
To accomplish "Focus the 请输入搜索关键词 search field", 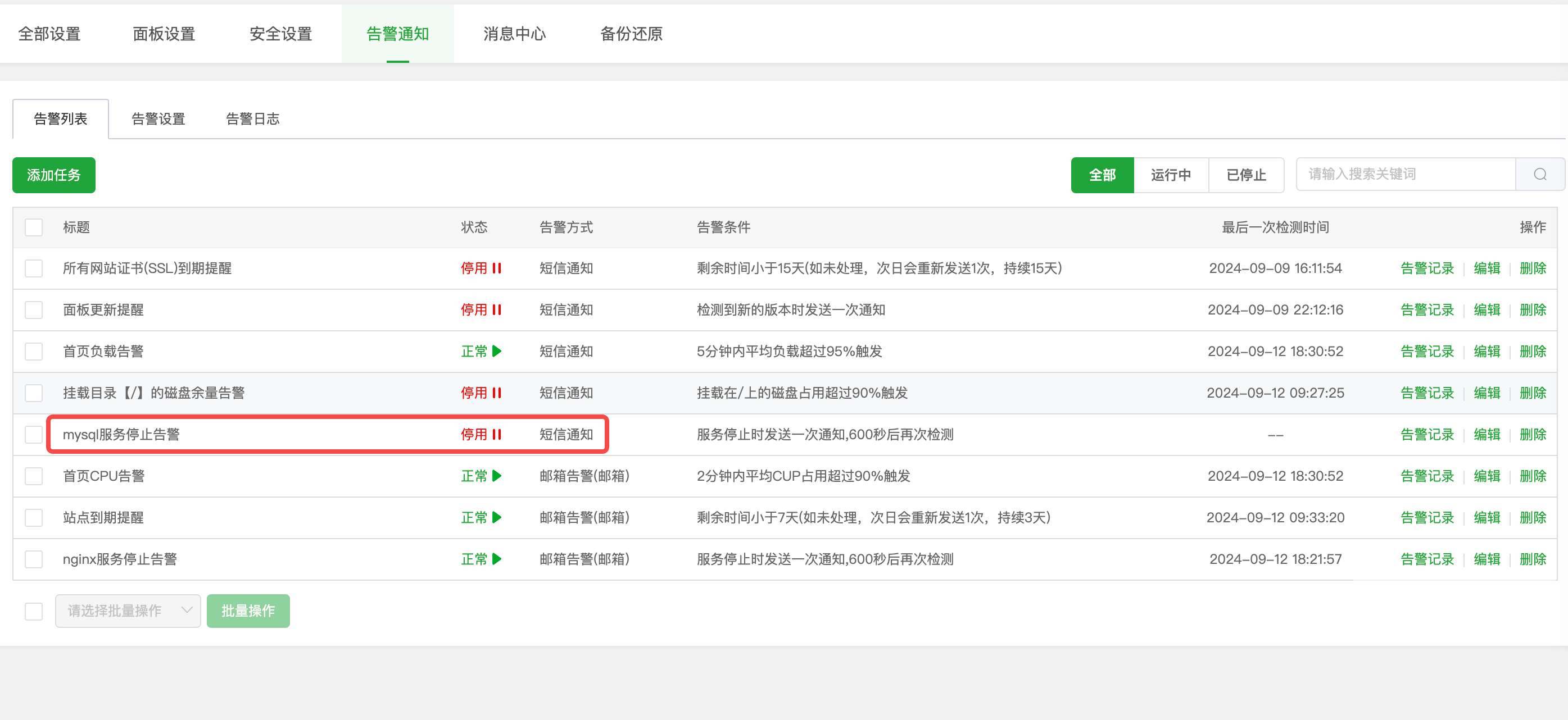I will [x=1406, y=175].
